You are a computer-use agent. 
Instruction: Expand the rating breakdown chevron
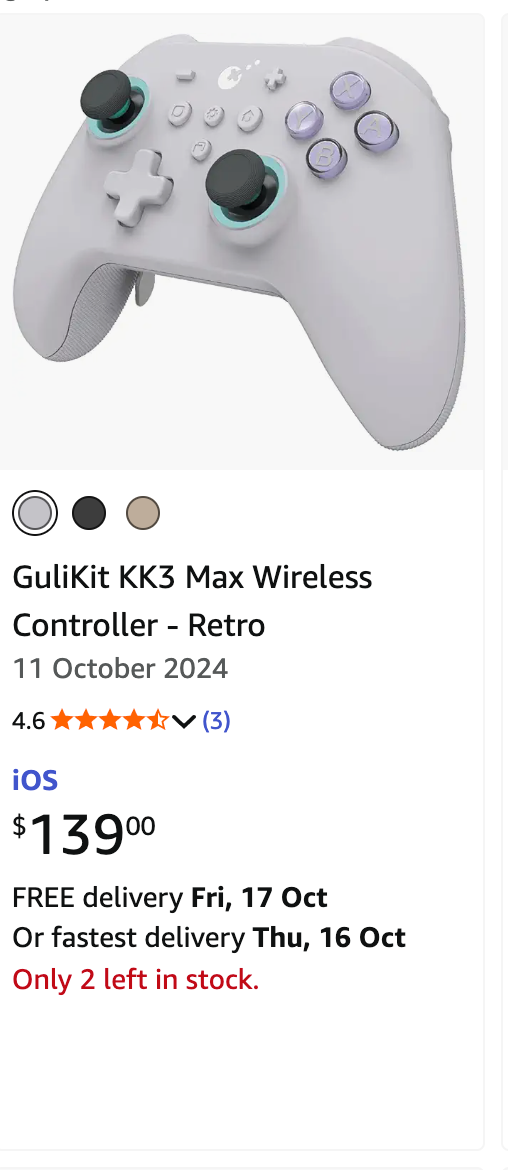click(184, 721)
